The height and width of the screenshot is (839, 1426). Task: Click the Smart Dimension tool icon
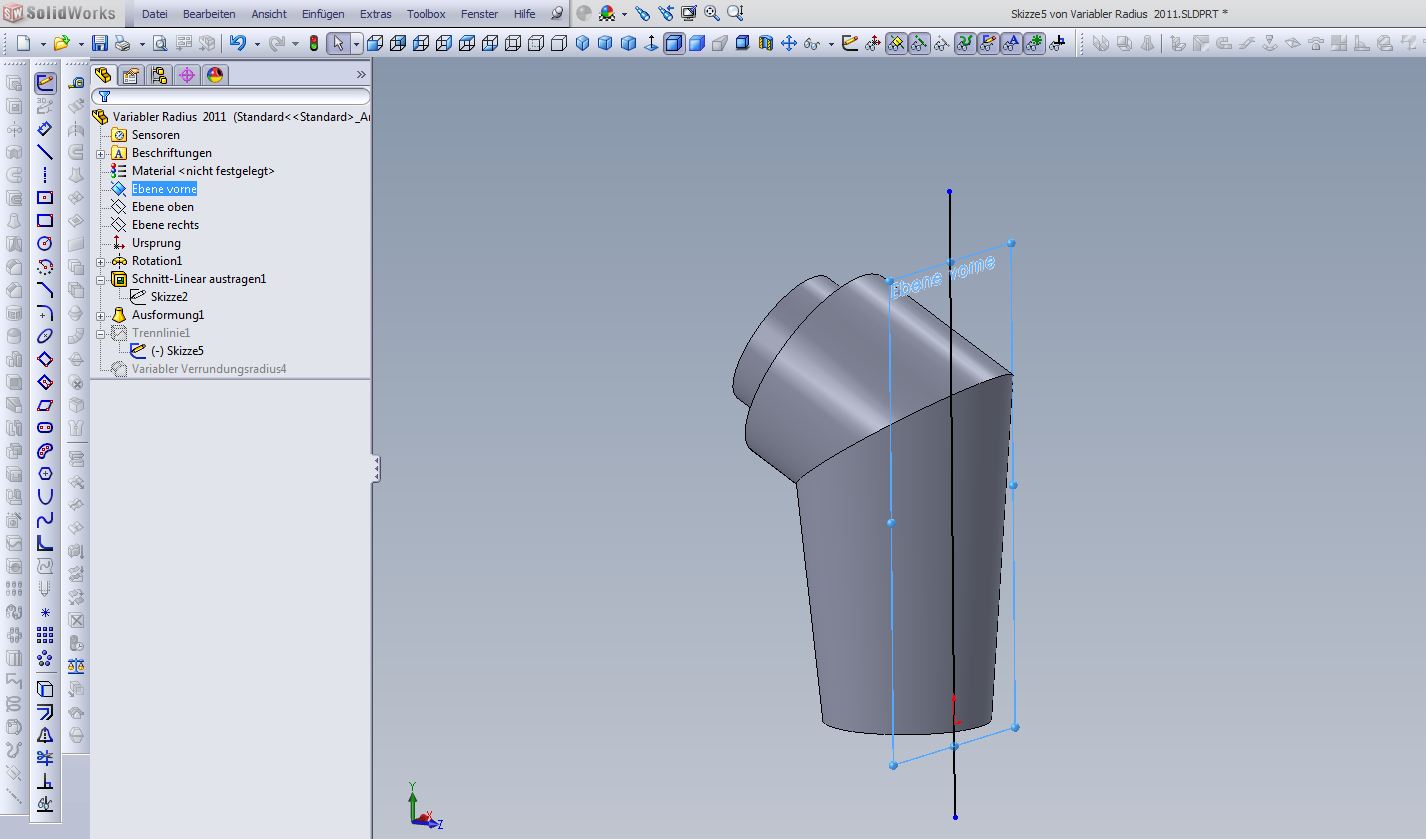pos(45,129)
